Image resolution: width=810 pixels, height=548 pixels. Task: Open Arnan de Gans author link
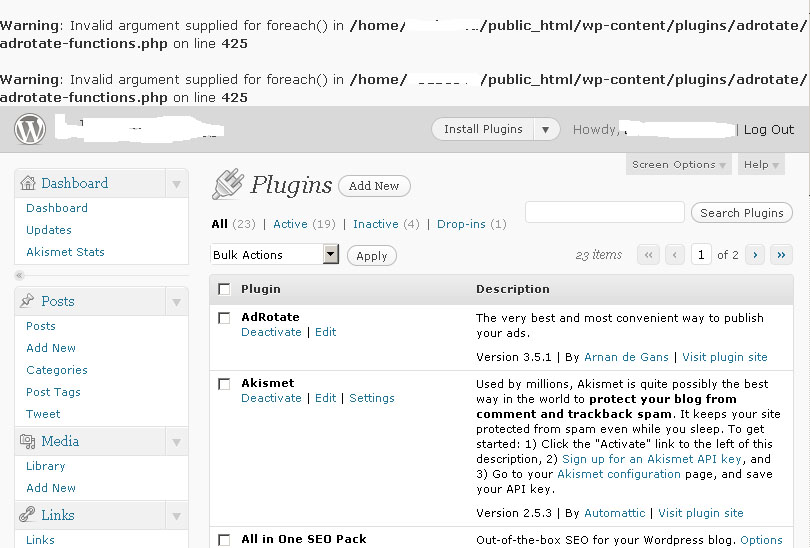tap(626, 357)
